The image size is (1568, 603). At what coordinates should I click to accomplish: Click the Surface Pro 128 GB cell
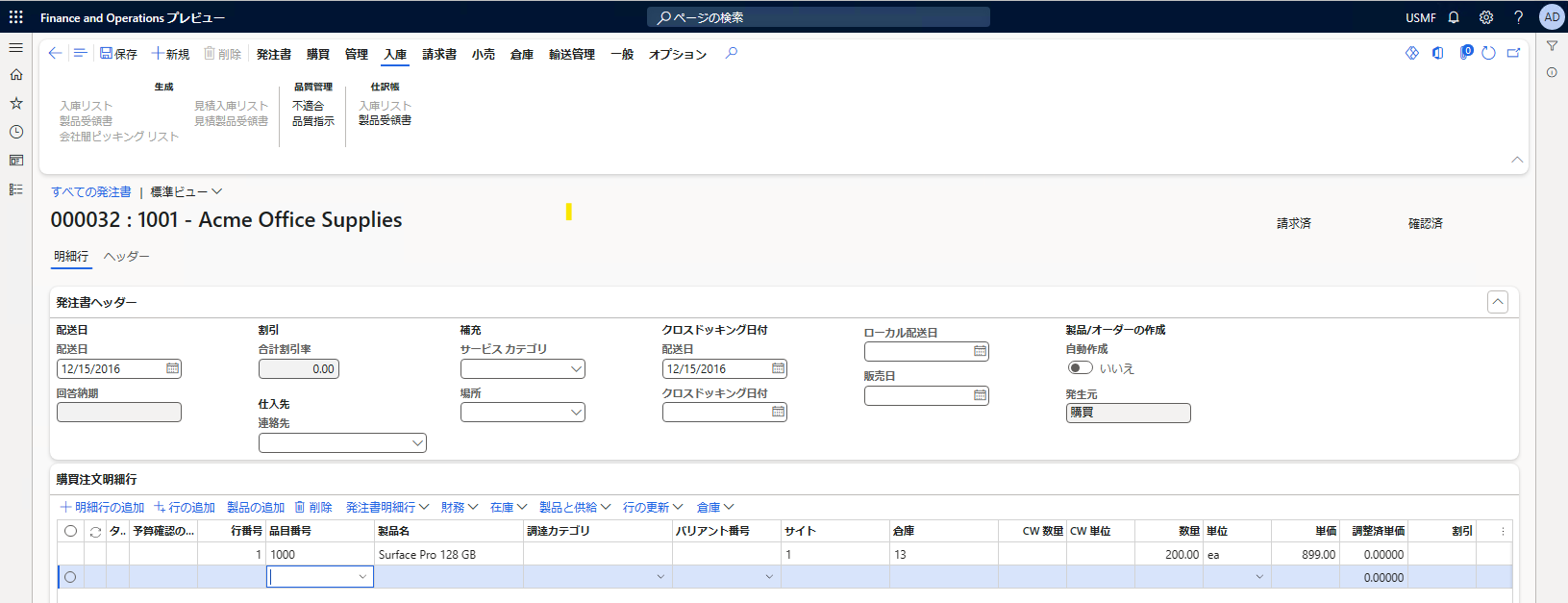click(449, 555)
